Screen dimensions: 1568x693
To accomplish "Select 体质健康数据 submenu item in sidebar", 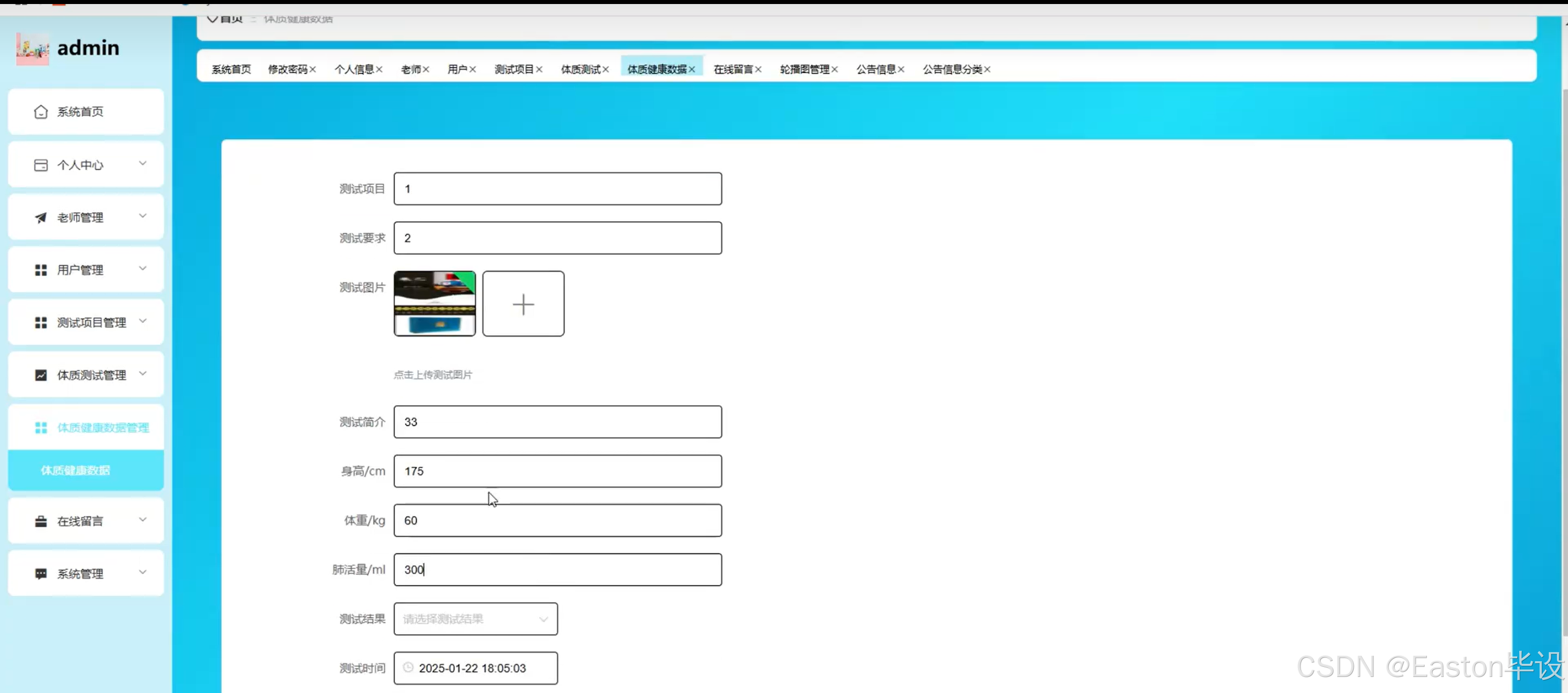I will click(x=75, y=470).
